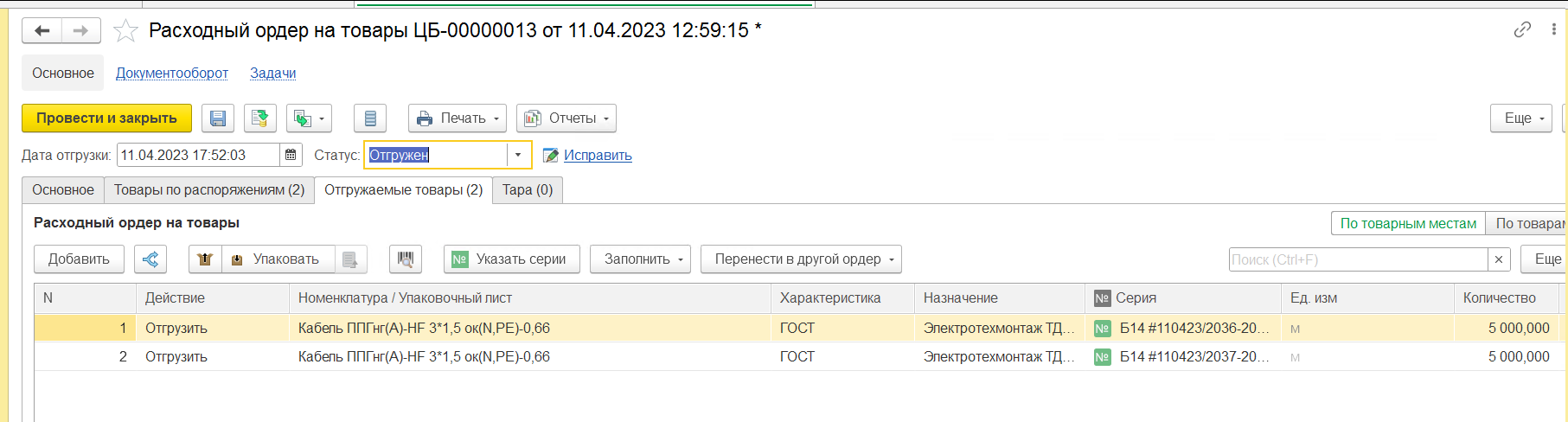
Task: Open the barcode scan icon button
Action: pyautogui.click(x=406, y=259)
